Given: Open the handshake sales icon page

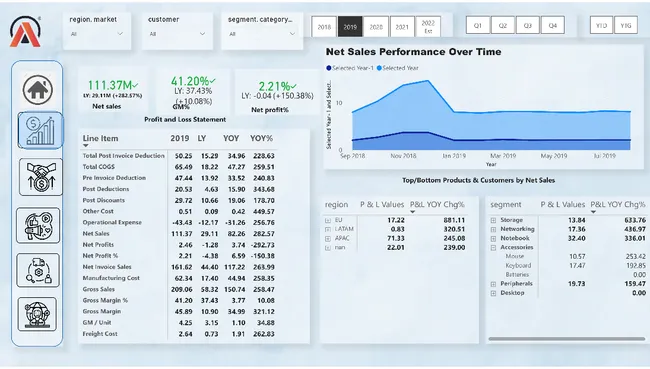Looking at the screenshot, I should point(41,177).
